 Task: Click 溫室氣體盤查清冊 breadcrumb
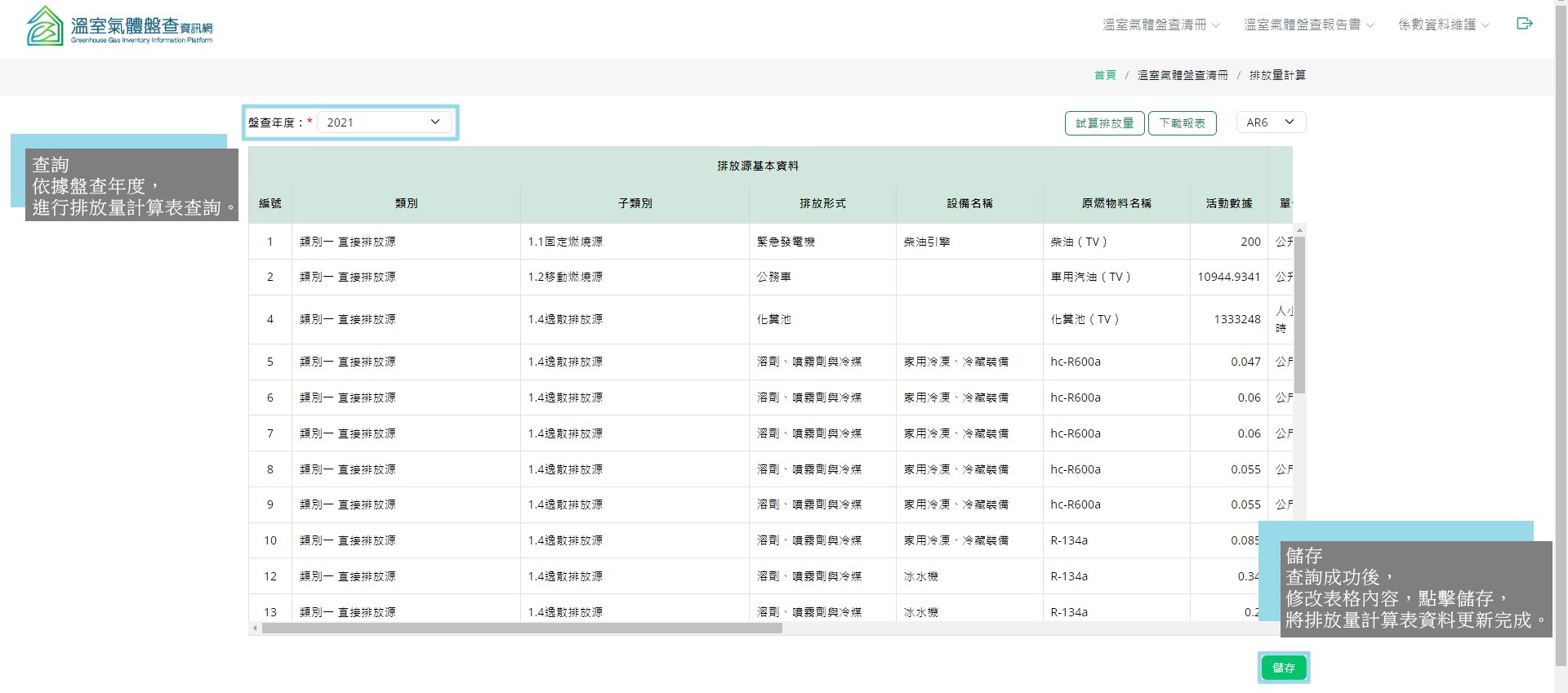[1183, 75]
